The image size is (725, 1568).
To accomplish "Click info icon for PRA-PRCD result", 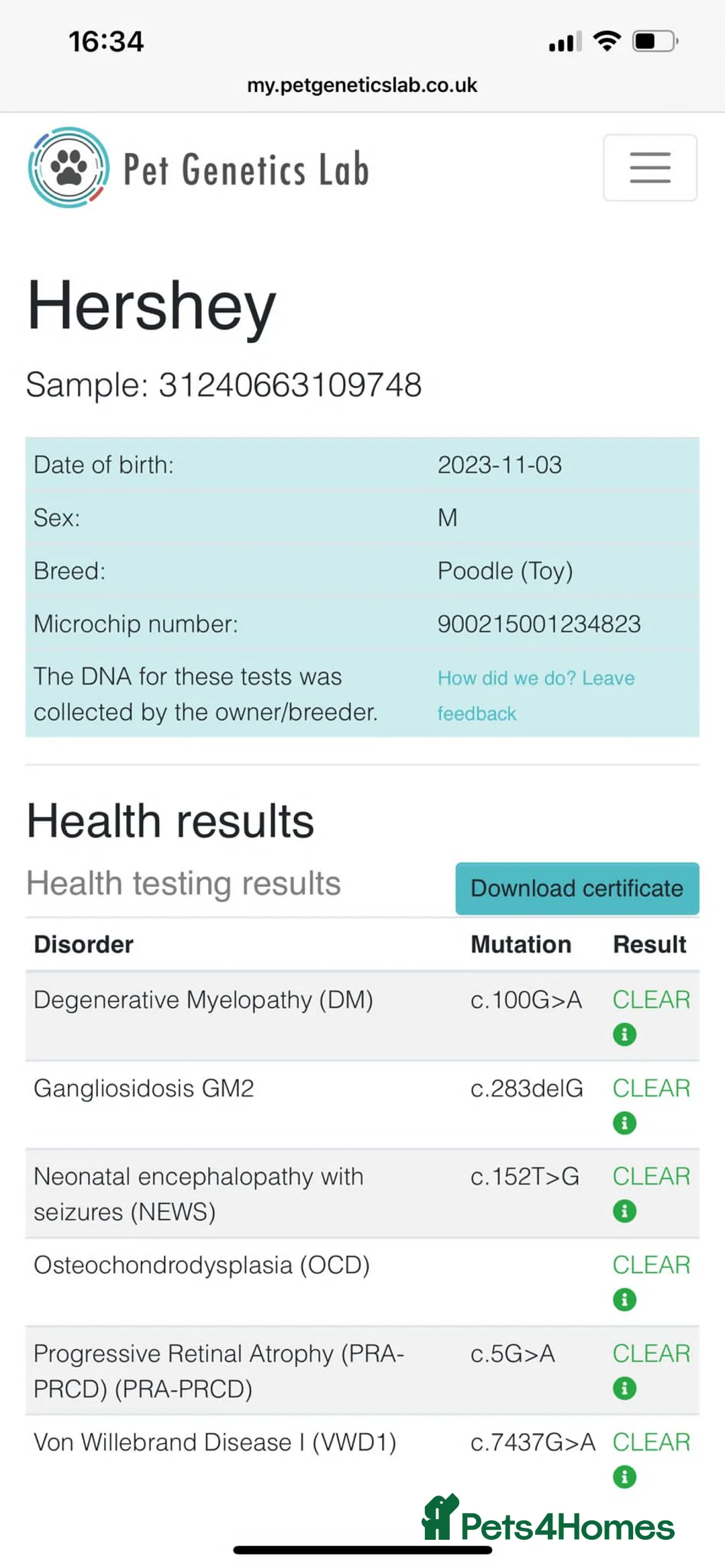I will click(x=624, y=1388).
